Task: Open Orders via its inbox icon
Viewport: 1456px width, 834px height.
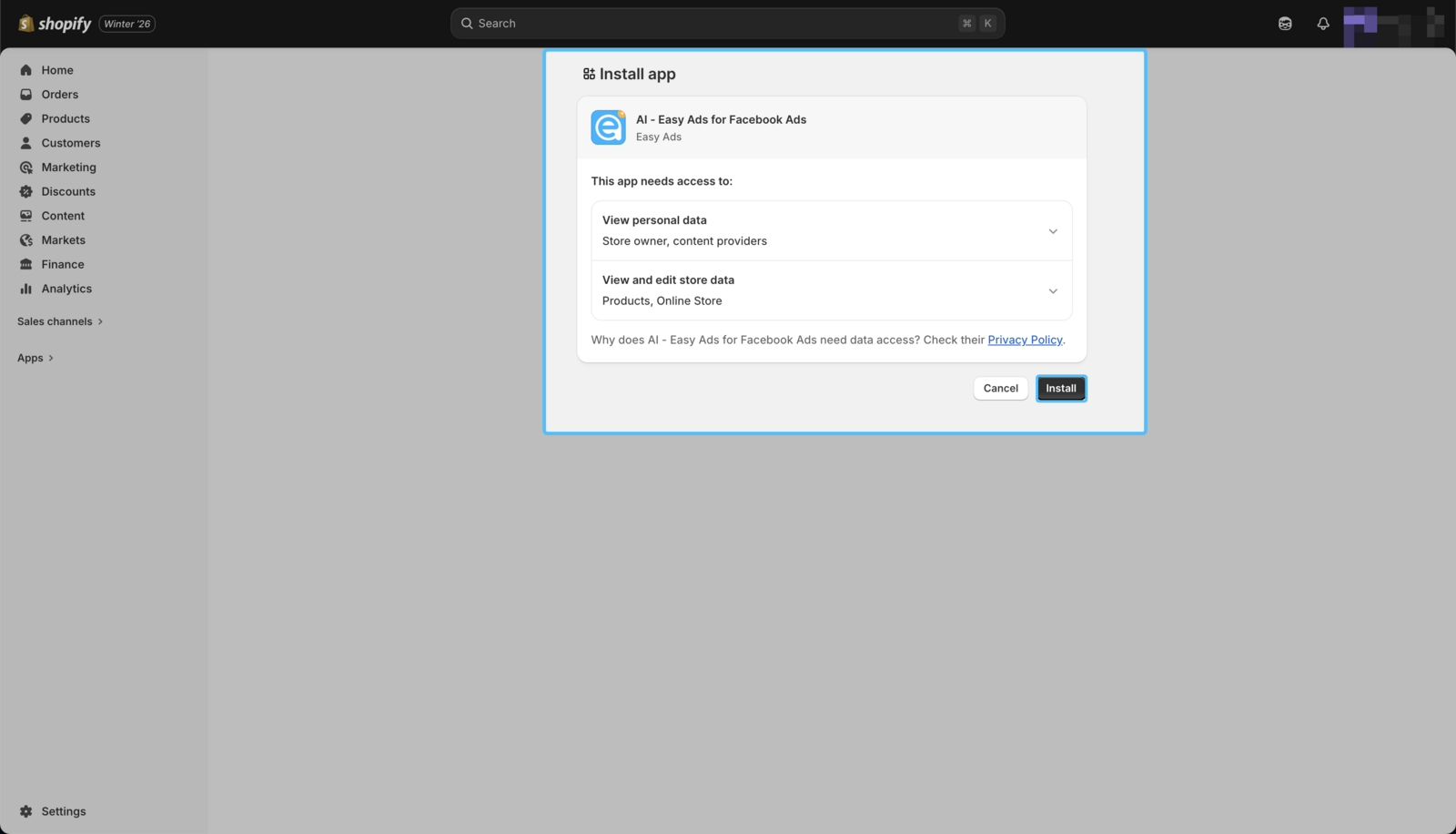Action: pyautogui.click(x=25, y=95)
